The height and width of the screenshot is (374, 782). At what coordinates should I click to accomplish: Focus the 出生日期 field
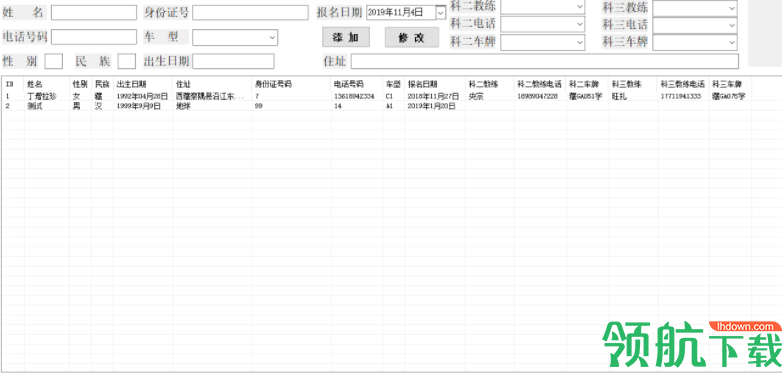click(x=233, y=61)
